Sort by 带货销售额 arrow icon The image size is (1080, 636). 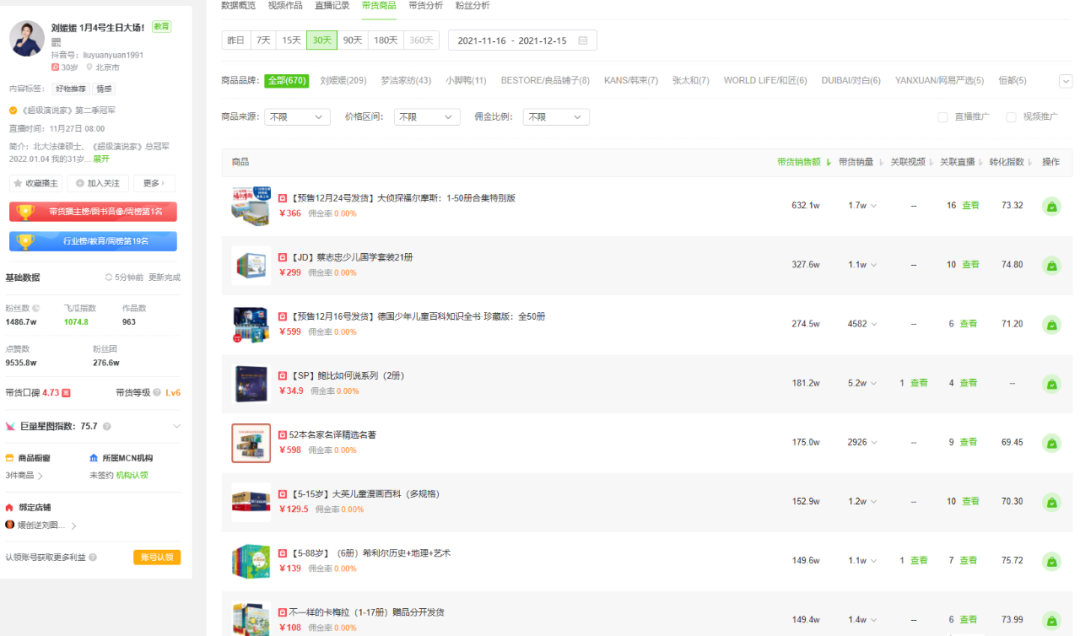[828, 162]
